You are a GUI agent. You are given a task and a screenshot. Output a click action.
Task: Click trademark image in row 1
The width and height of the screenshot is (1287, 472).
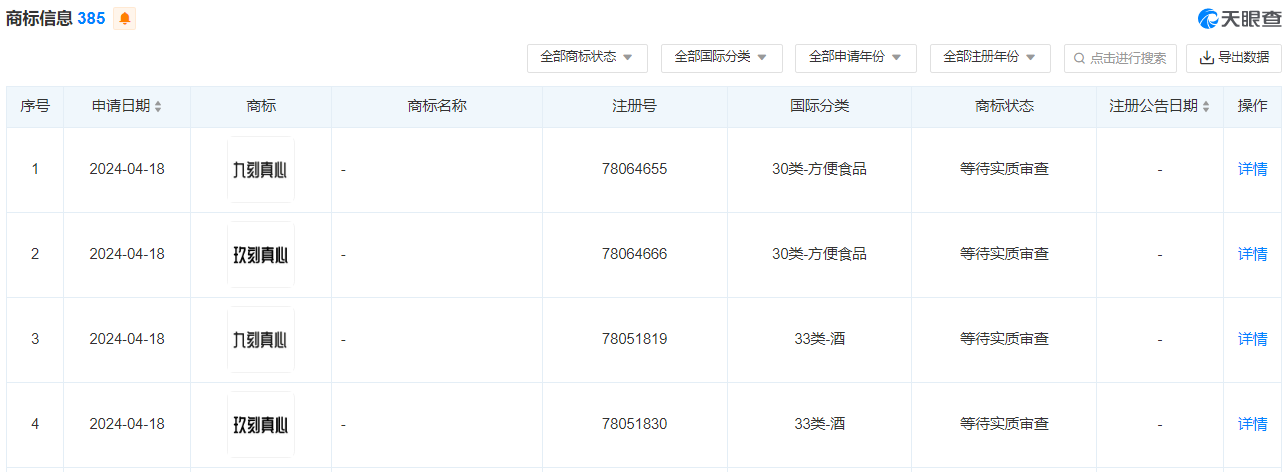260,169
